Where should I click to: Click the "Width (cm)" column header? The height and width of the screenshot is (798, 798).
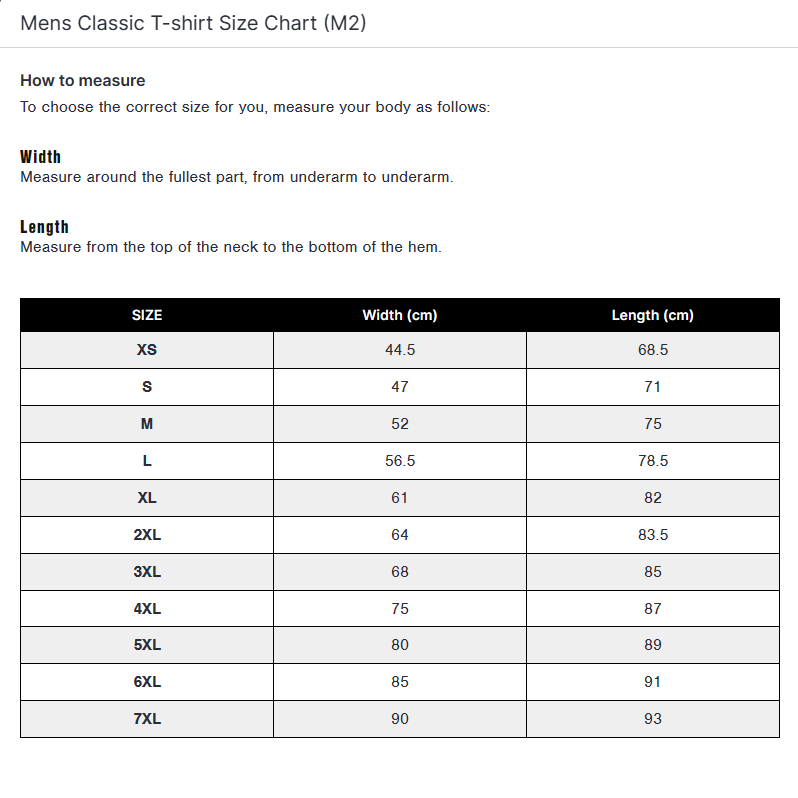pyautogui.click(x=400, y=315)
